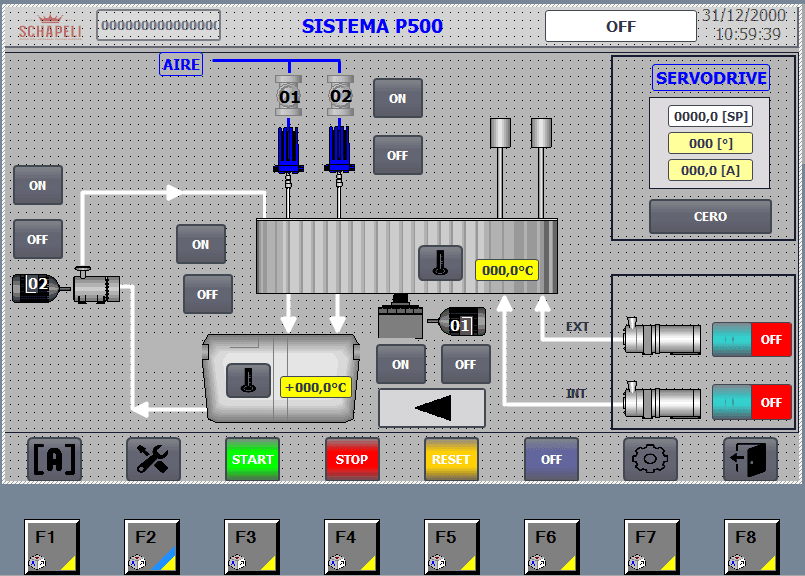
Task: Click the storage tank graphic
Action: (x=281, y=378)
